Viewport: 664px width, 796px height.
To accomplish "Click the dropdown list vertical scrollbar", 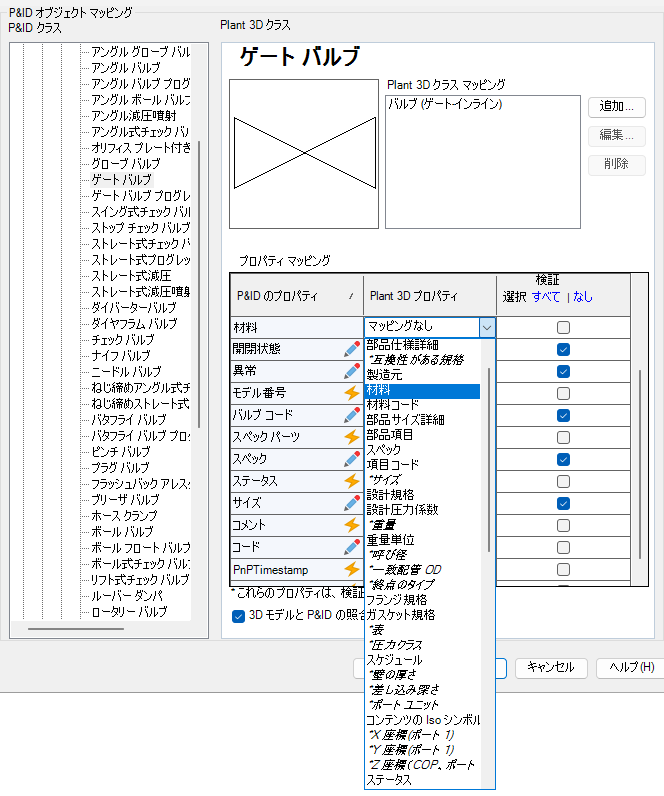I will (488, 460).
